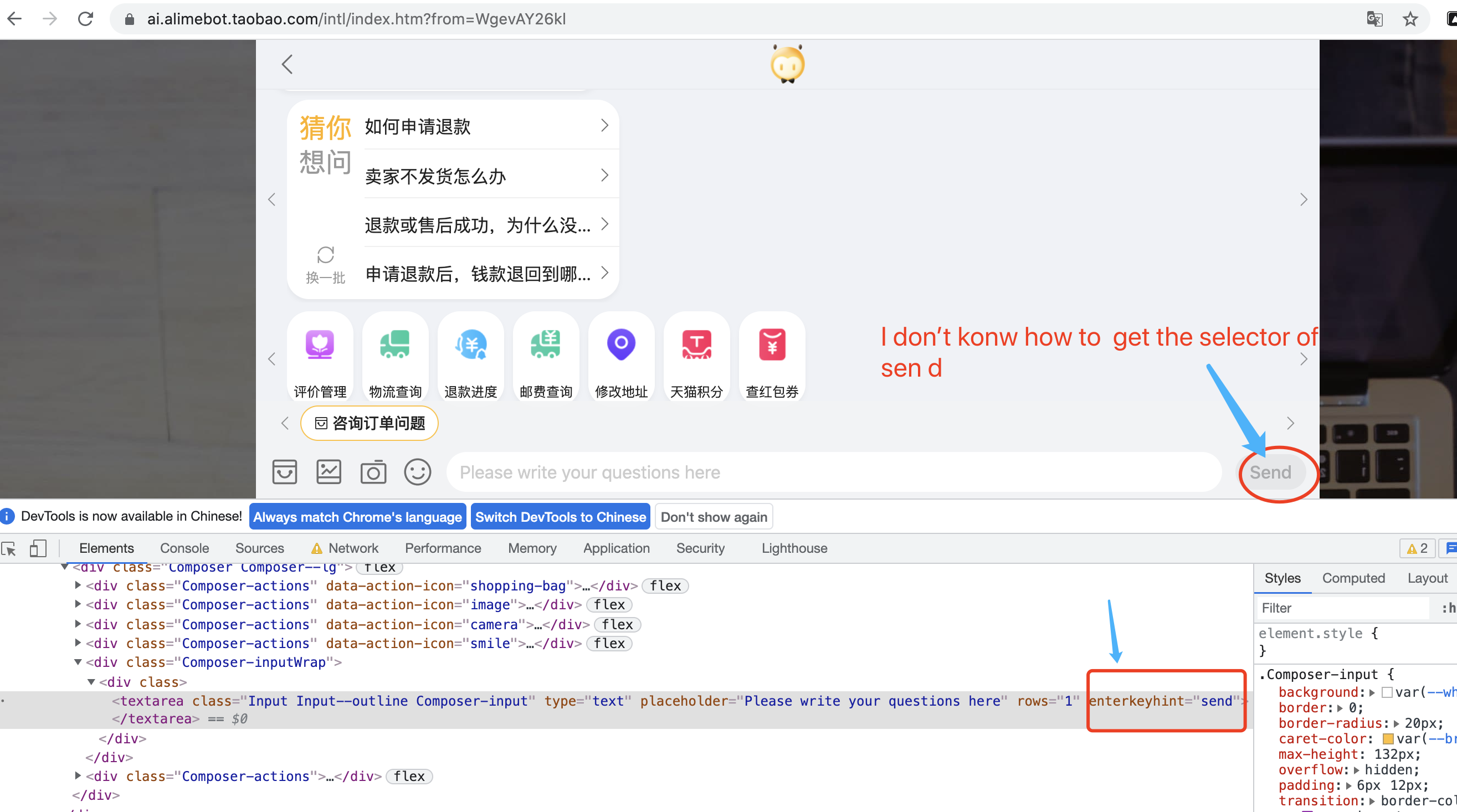Screen dimensions: 1457x812
Task: Open the shopping bag composer action
Action: 285,471
